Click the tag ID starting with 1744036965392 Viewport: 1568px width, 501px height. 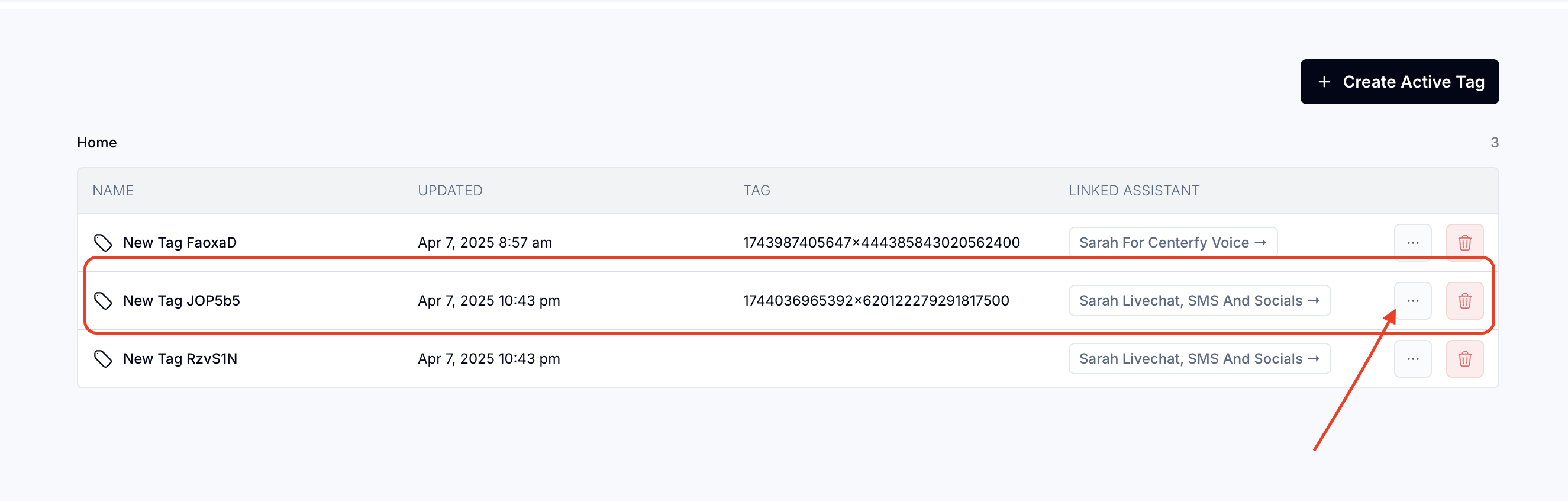click(x=875, y=300)
